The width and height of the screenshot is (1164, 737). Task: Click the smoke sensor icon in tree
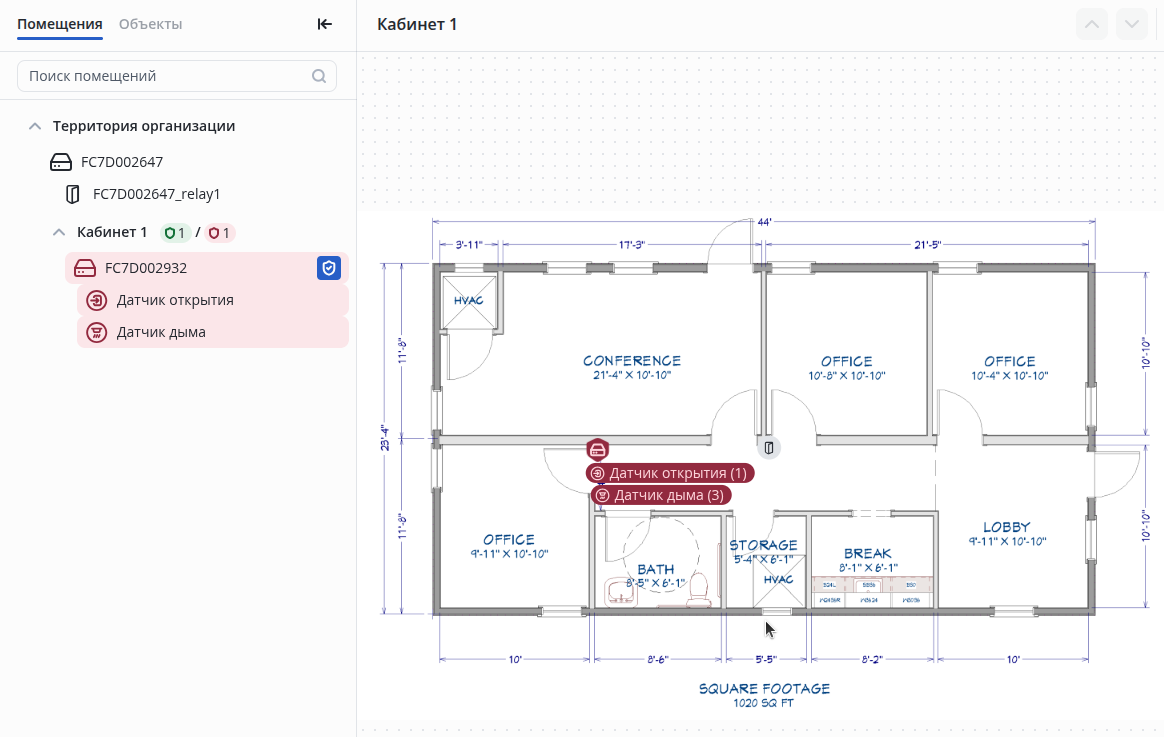[96, 332]
